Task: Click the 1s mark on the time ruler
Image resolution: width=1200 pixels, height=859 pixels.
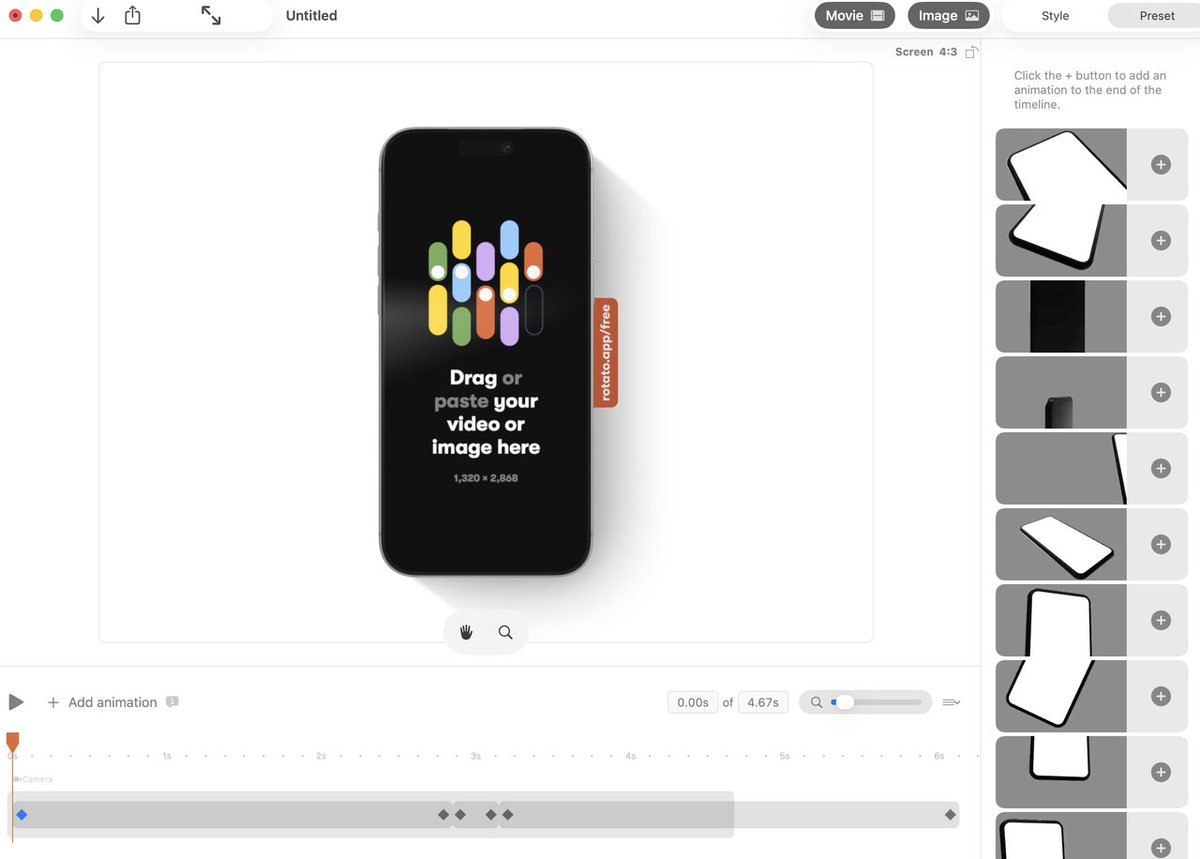Action: pos(167,756)
